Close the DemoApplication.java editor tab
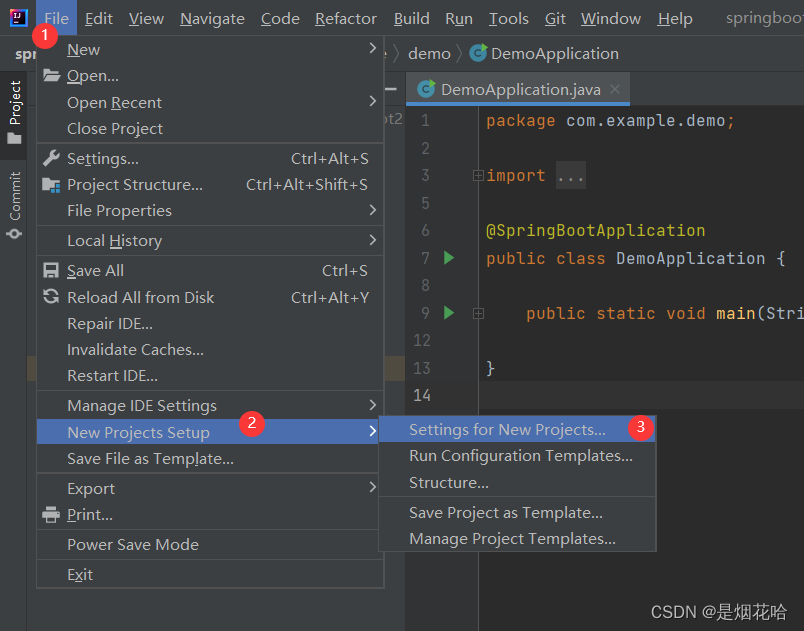804x631 pixels. [x=615, y=89]
